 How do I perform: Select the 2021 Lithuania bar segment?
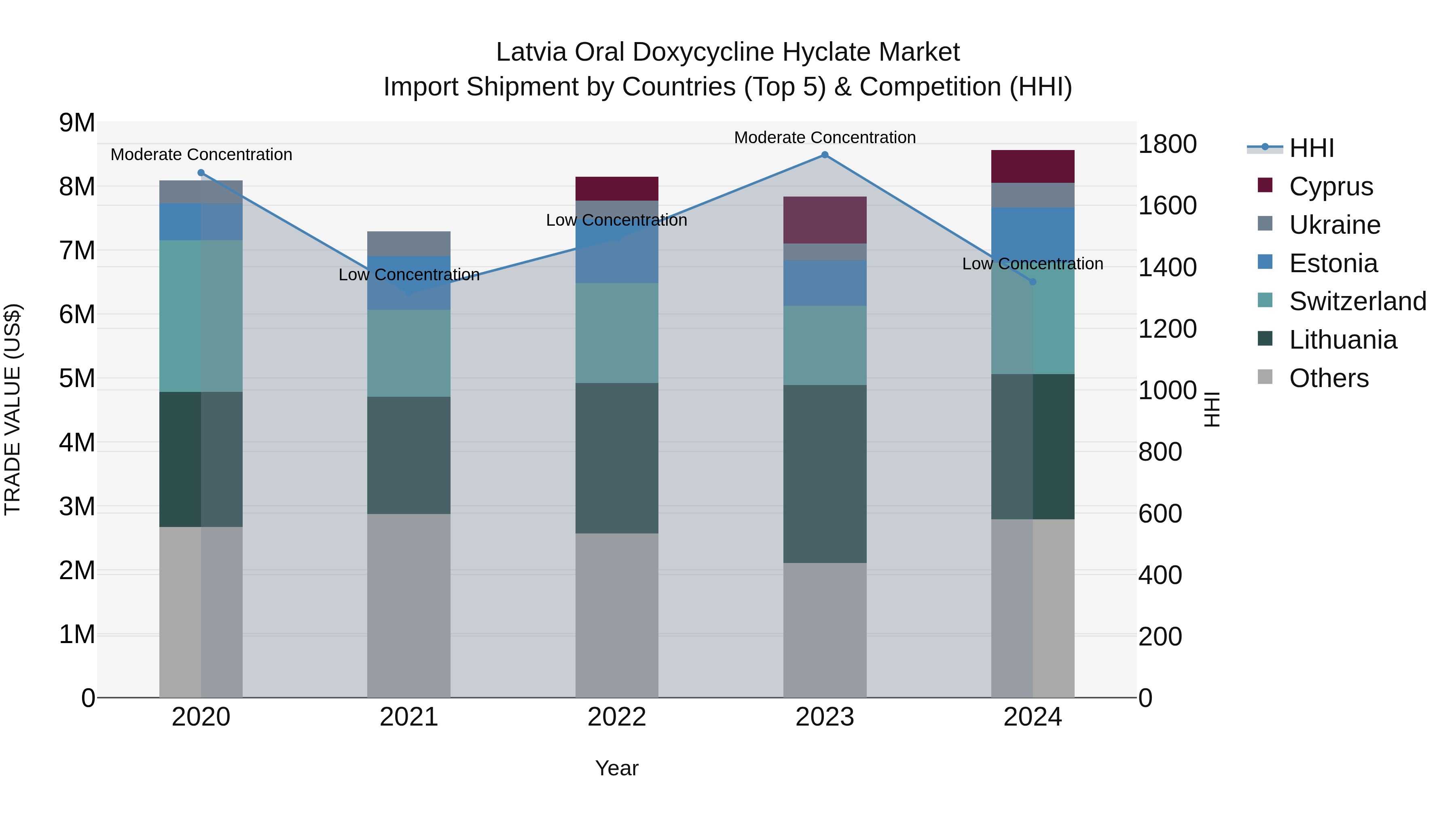(408, 455)
